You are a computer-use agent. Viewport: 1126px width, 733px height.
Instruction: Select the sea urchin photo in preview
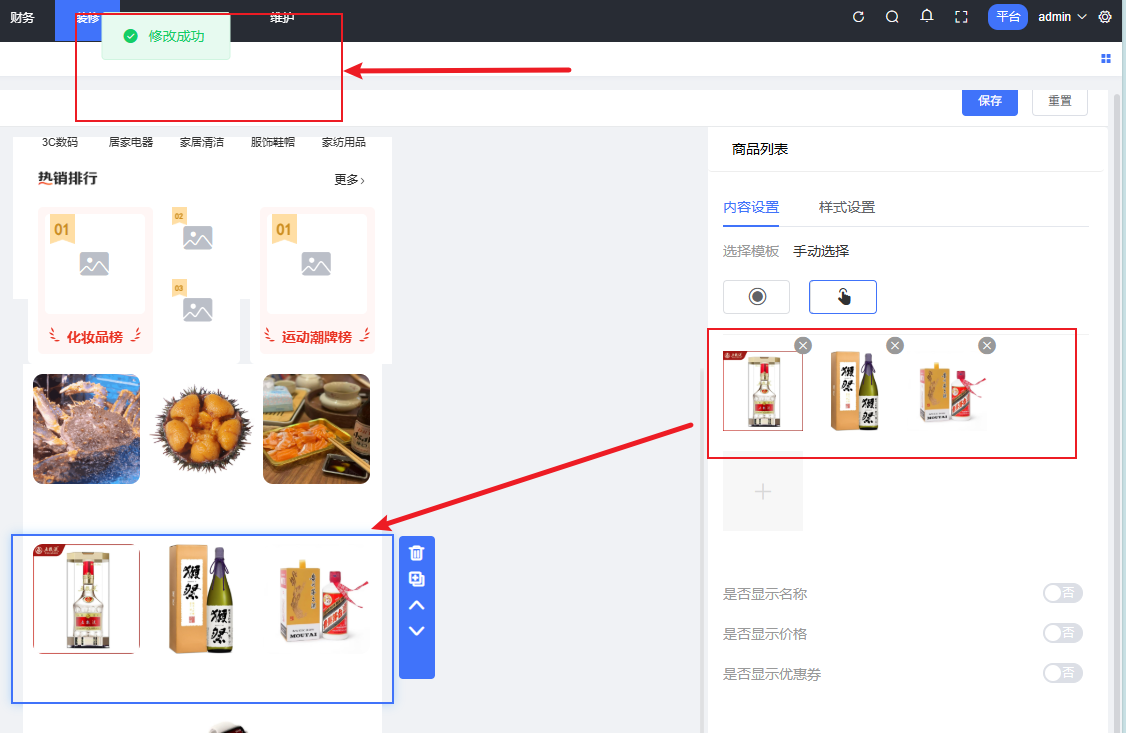[x=202, y=429]
